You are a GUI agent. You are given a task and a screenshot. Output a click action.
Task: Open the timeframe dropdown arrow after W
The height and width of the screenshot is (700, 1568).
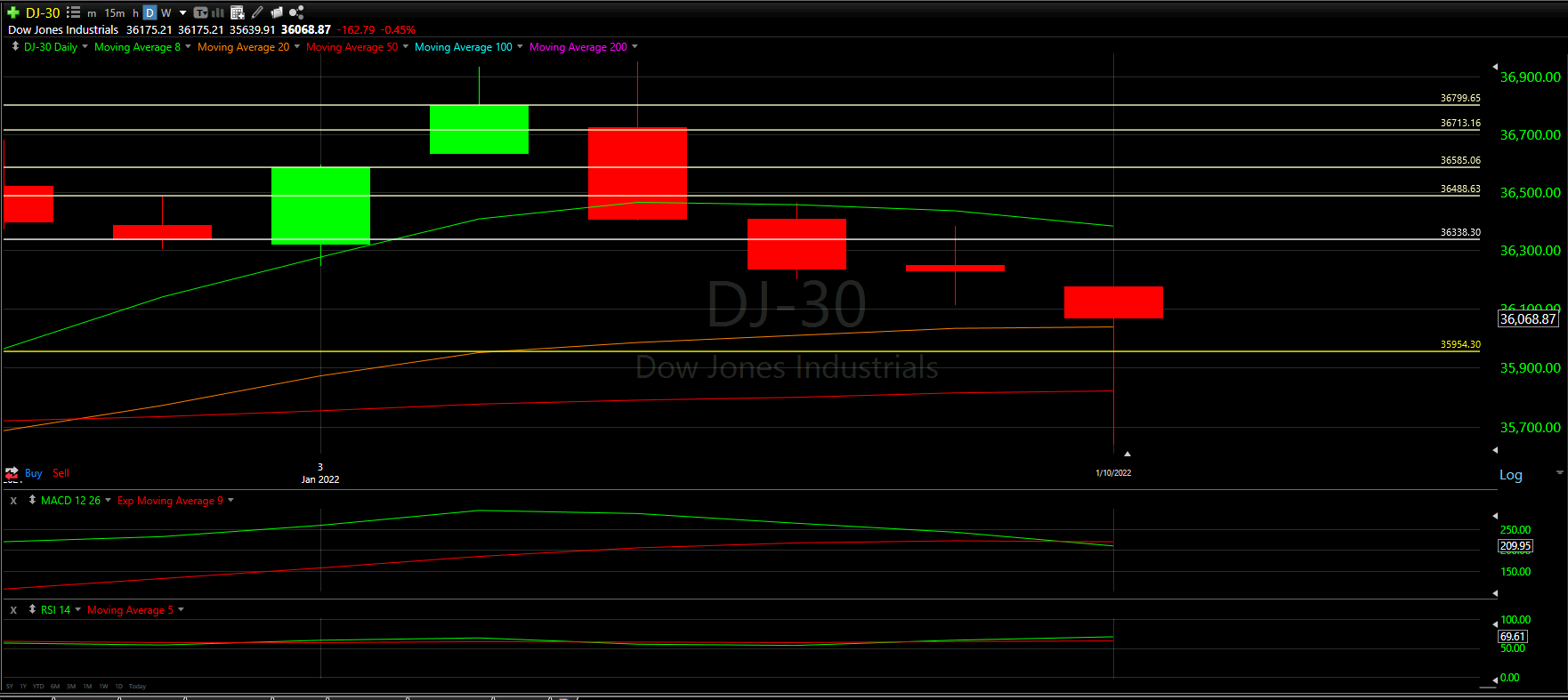(x=182, y=13)
